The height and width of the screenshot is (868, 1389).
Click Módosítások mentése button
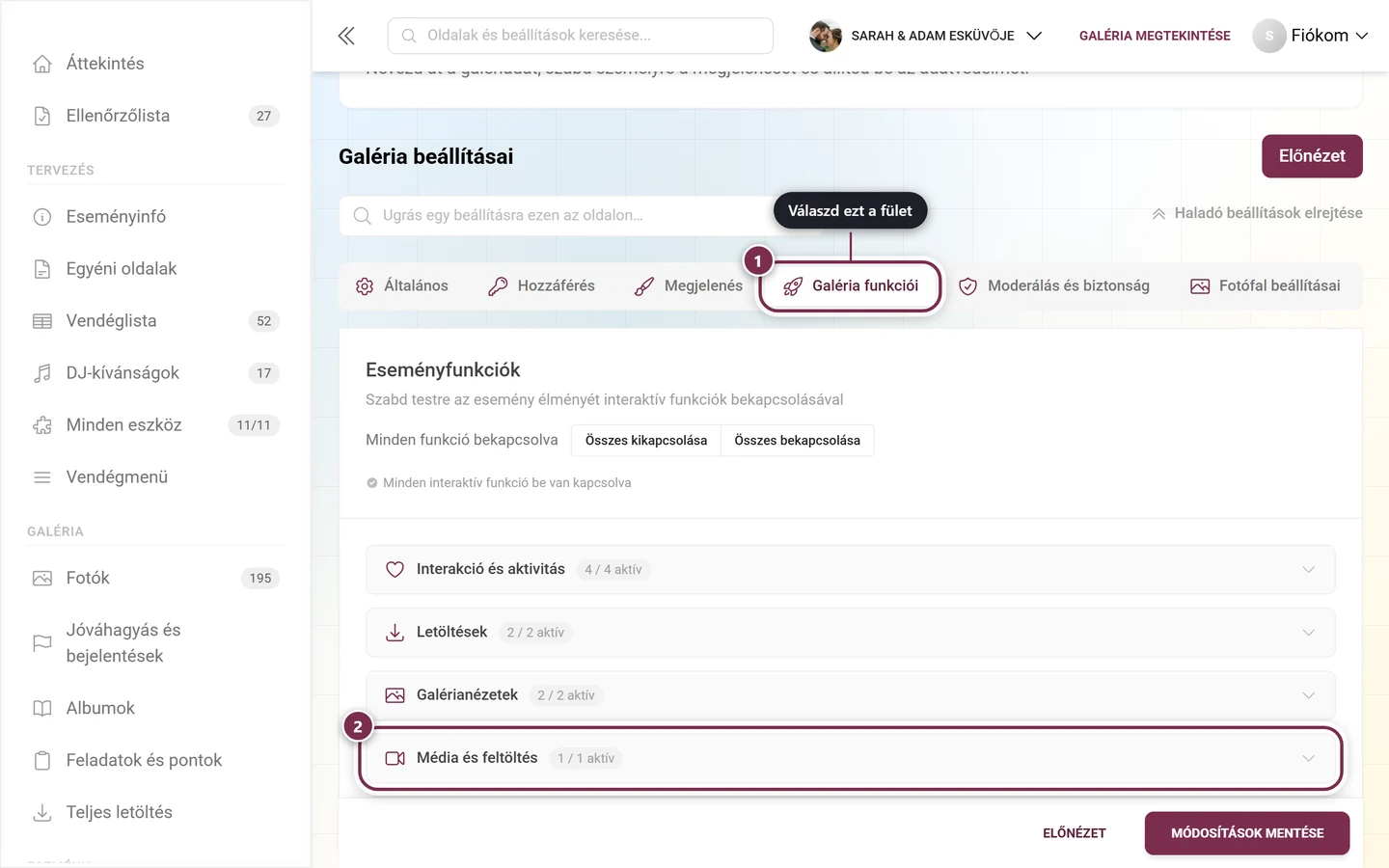click(x=1247, y=833)
